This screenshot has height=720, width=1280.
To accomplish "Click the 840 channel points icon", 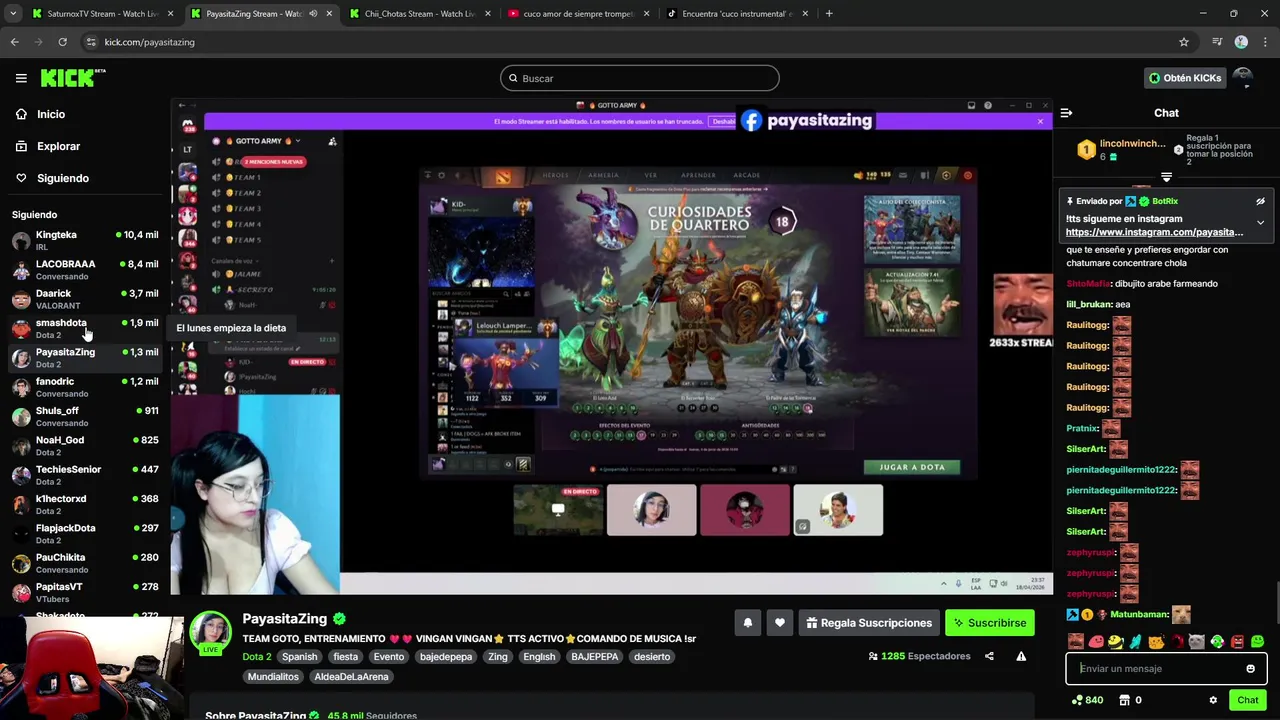I will pyautogui.click(x=1077, y=700).
